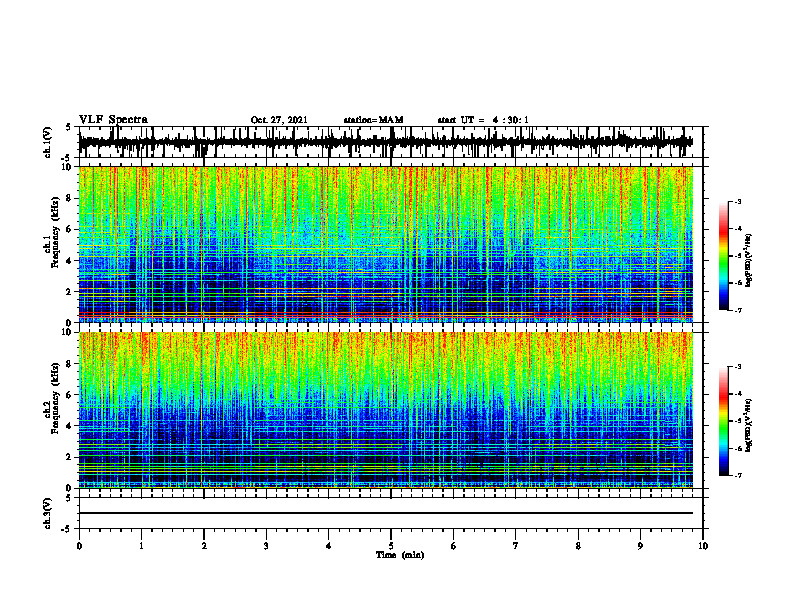Click the ch.1 spectrogram '8' kHz tick label
The width and height of the screenshot is (792, 612).
(69, 198)
